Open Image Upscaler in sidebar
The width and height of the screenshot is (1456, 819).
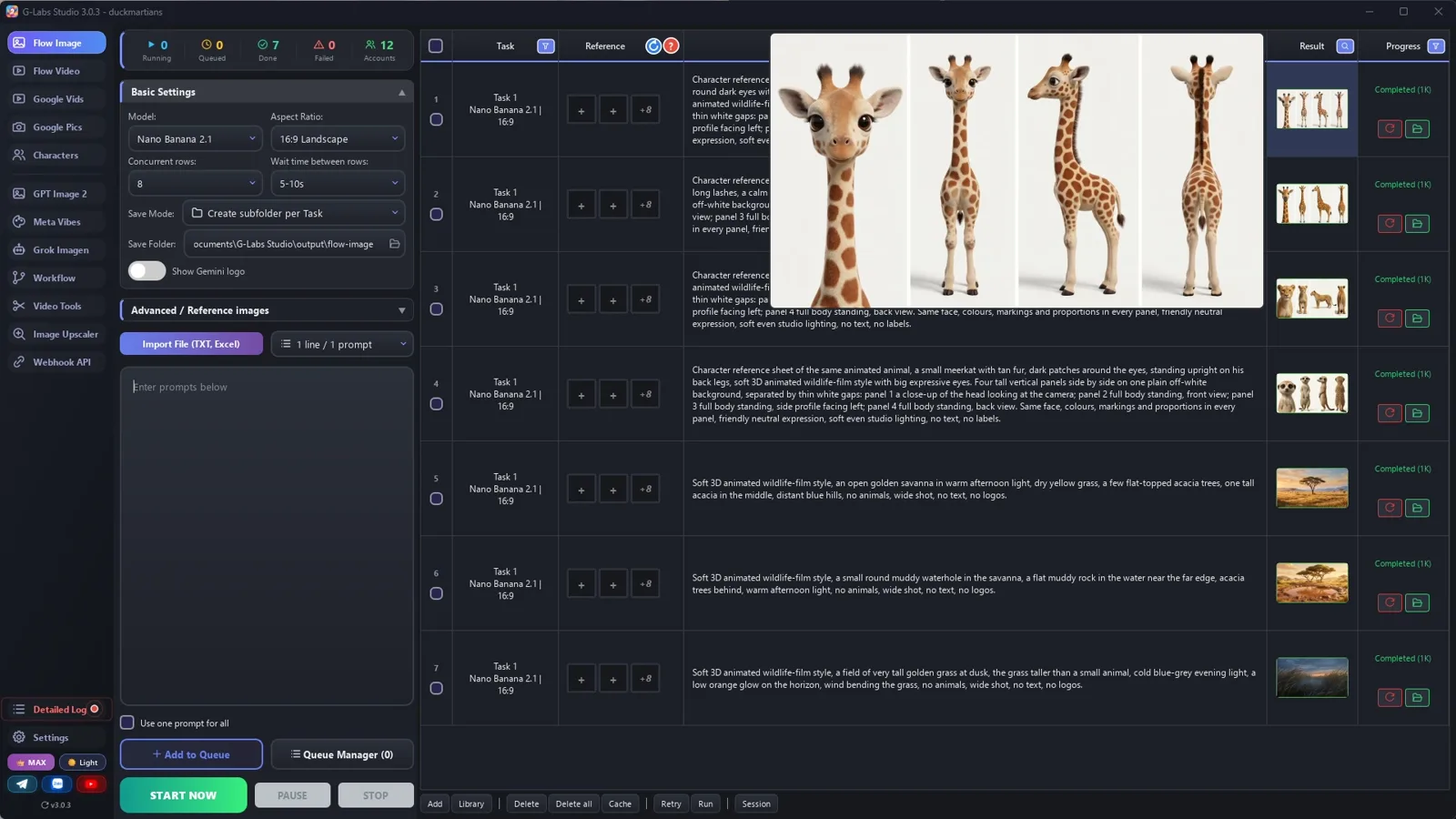coord(56,334)
